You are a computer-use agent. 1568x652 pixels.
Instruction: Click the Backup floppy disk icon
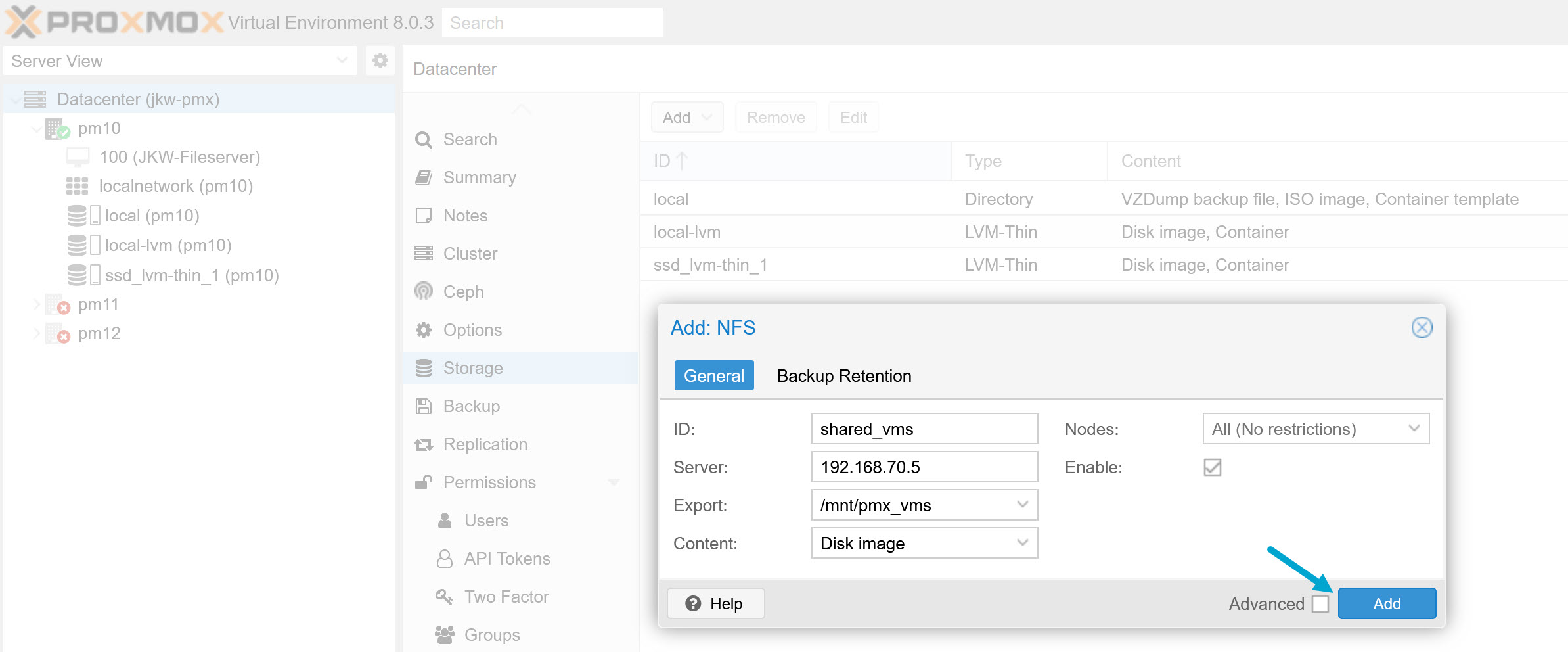click(424, 406)
